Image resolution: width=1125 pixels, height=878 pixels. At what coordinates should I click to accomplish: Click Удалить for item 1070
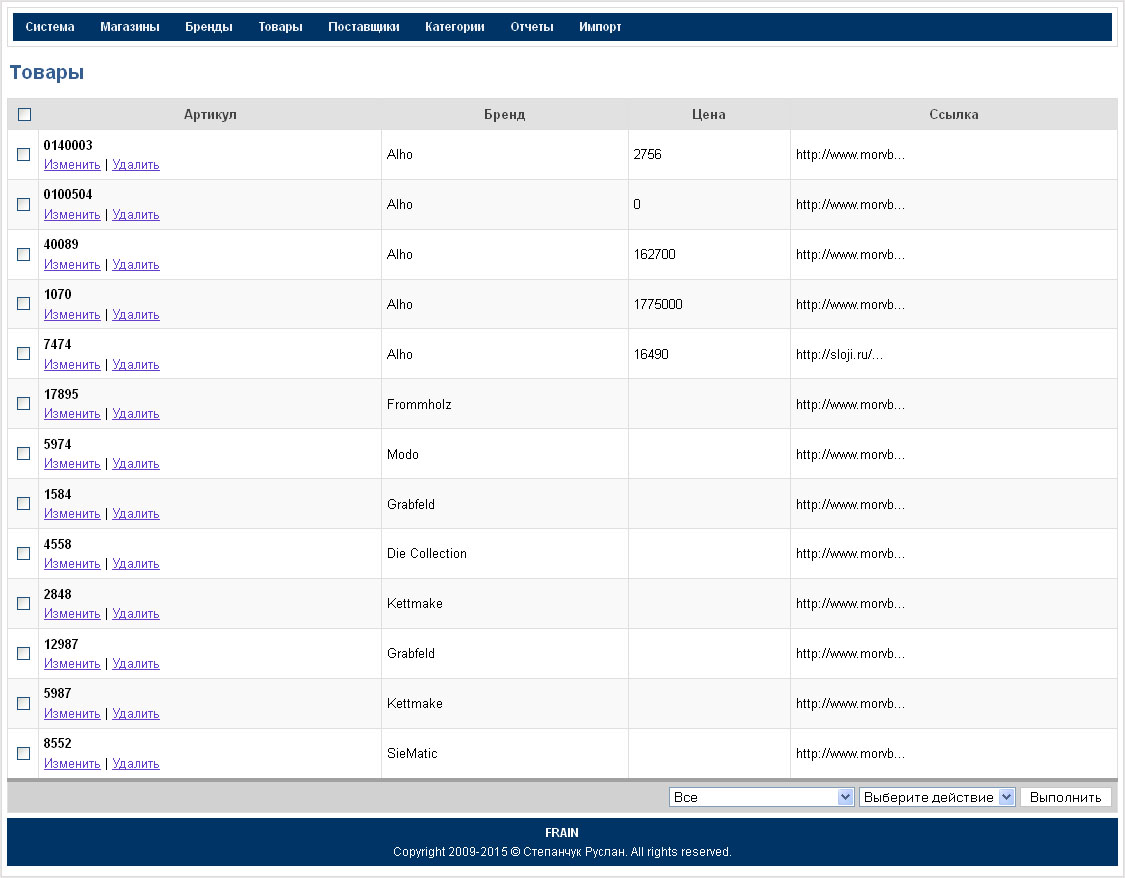click(136, 315)
